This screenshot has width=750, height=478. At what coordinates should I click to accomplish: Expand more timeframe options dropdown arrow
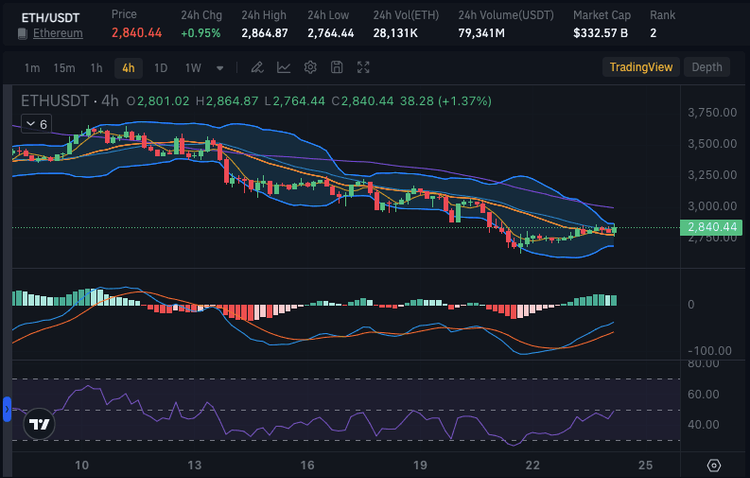[x=220, y=68]
